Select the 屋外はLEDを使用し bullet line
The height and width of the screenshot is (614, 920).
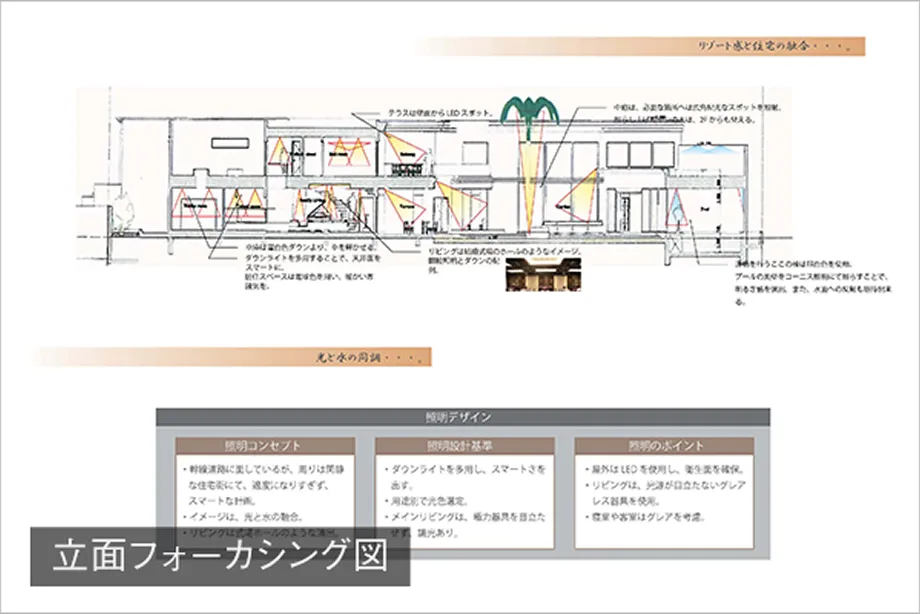[x=665, y=469]
